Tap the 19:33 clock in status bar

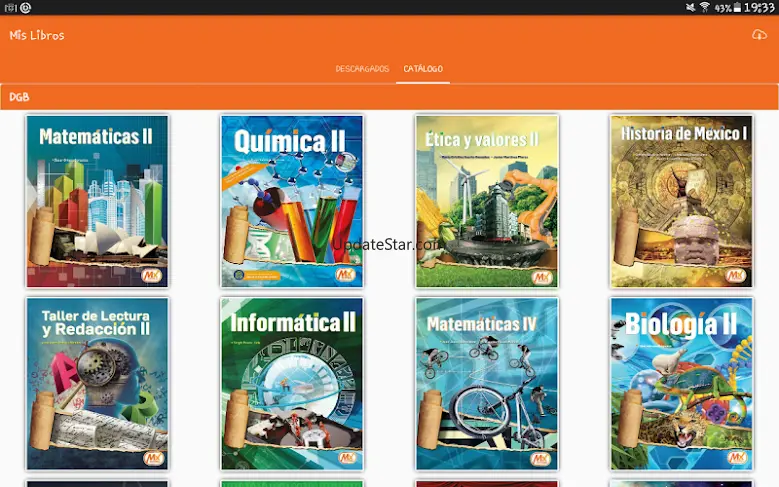tap(759, 7)
